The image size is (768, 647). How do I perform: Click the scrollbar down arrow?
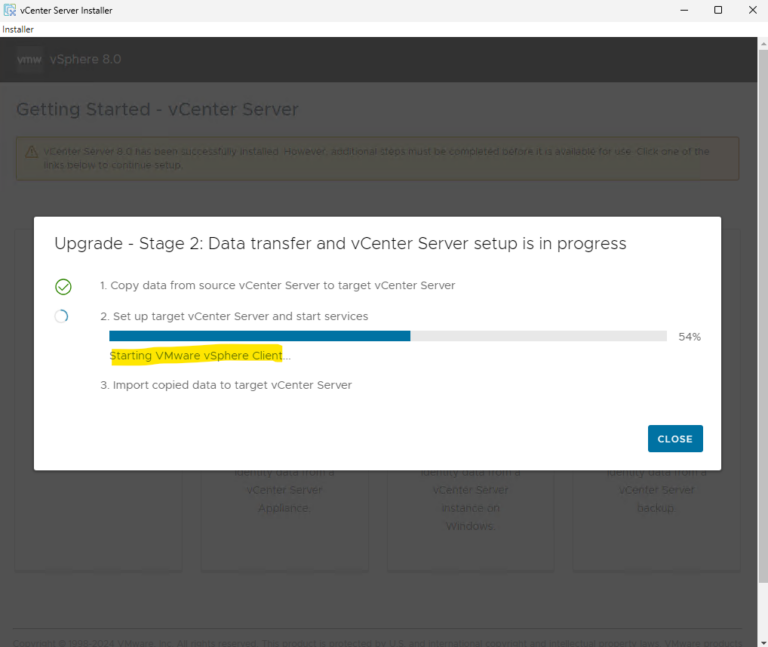click(763, 642)
